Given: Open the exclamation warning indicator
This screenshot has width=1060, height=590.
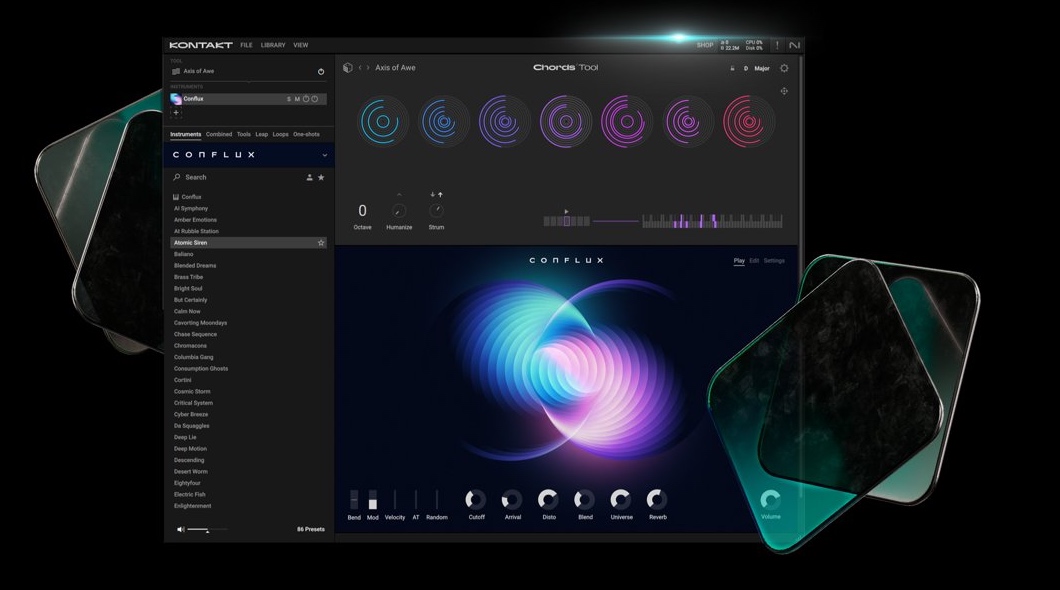Looking at the screenshot, I should click(x=777, y=45).
